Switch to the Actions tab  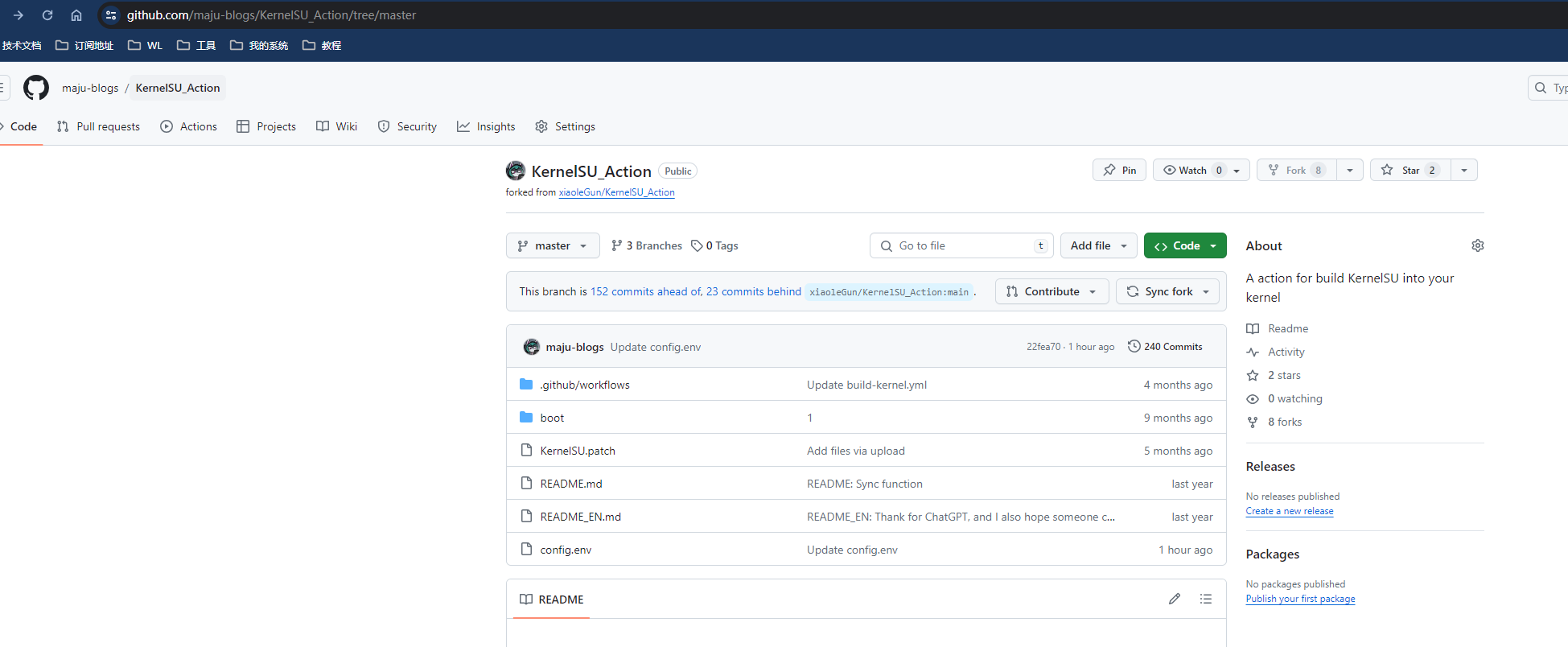[x=189, y=126]
